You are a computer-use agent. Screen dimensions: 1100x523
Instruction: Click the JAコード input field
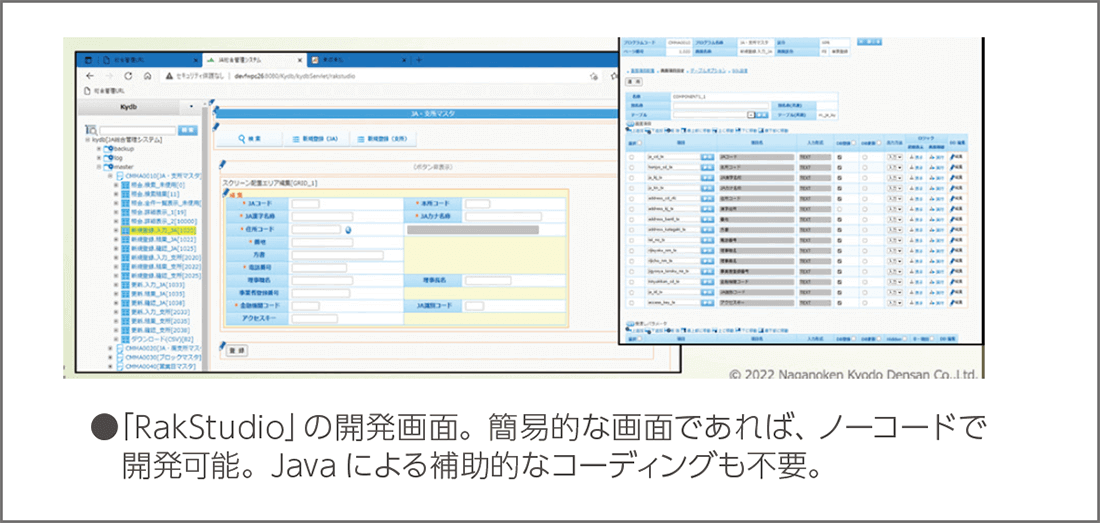(x=306, y=203)
